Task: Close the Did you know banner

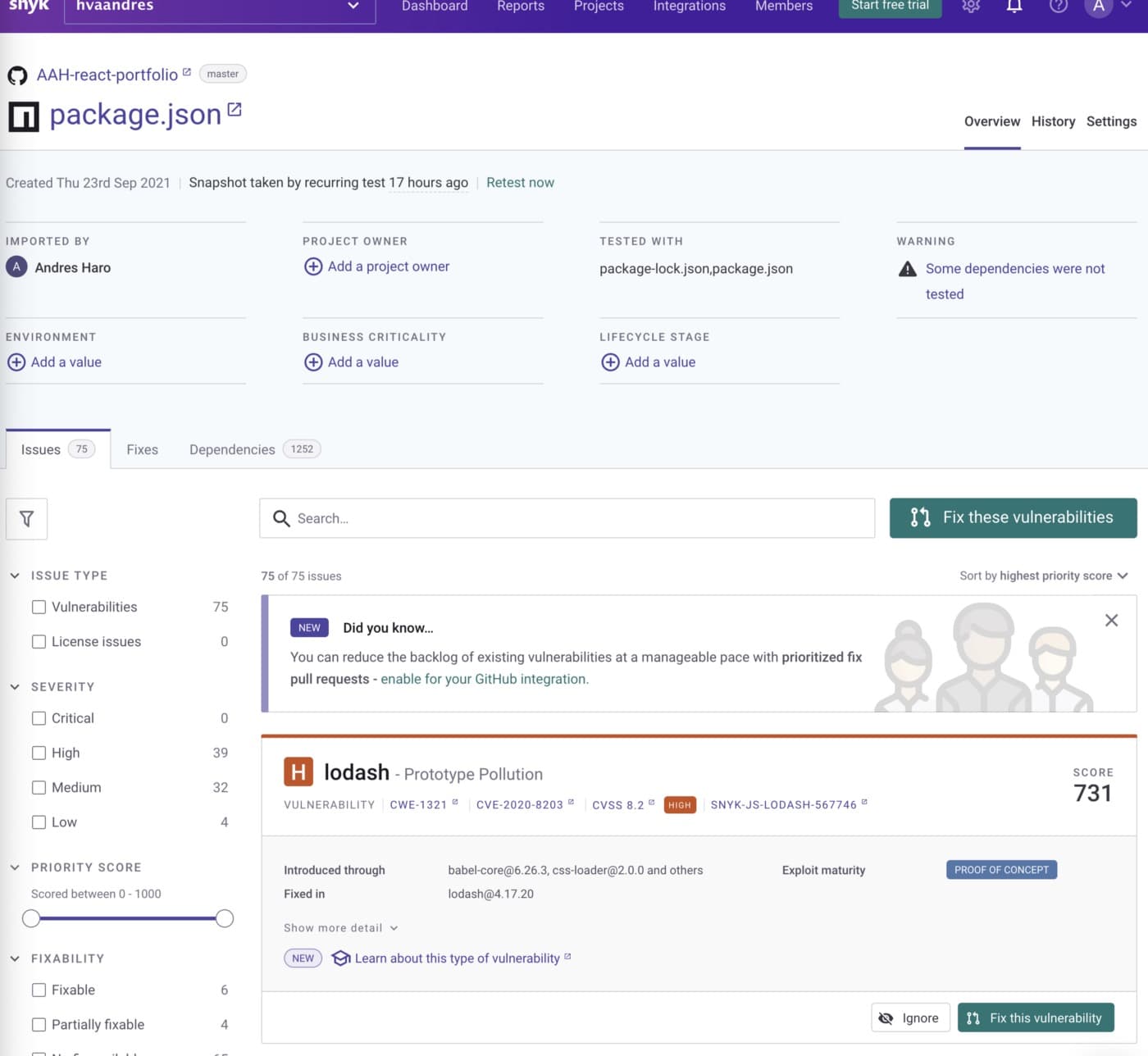Action: [x=1111, y=621]
